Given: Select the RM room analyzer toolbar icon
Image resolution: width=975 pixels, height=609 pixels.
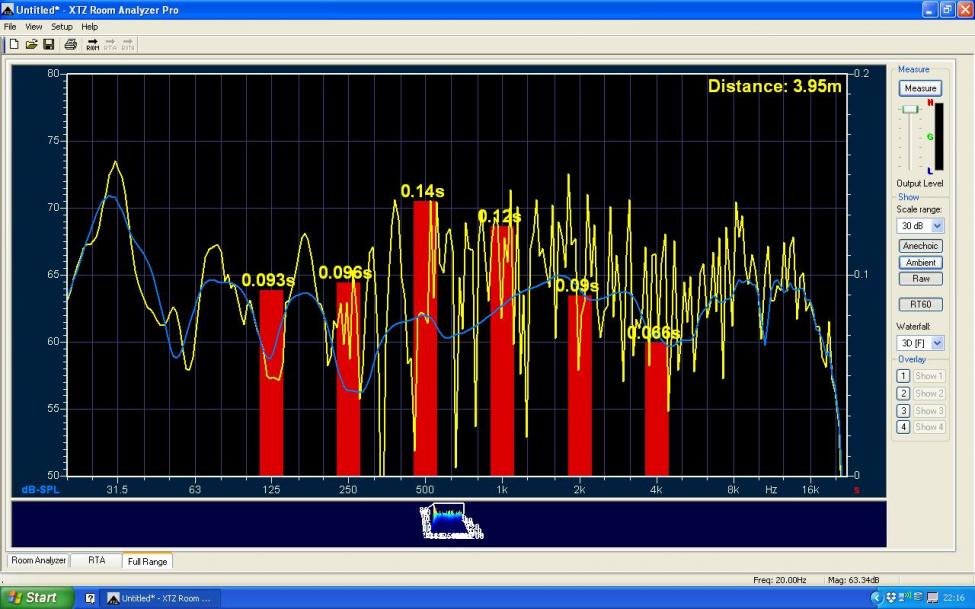Looking at the screenshot, I should (x=93, y=44).
